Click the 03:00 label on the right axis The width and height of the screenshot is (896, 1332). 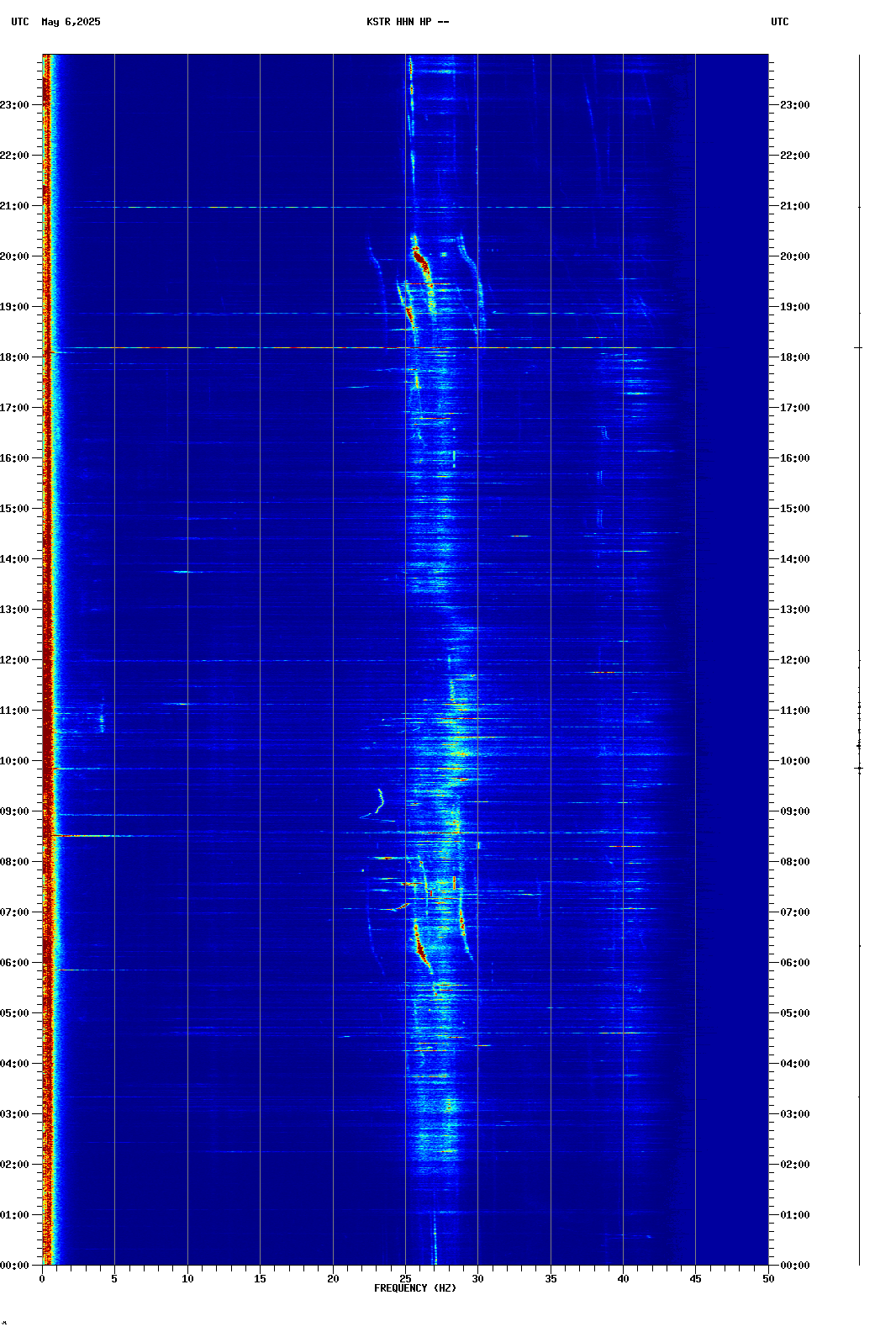point(795,1114)
